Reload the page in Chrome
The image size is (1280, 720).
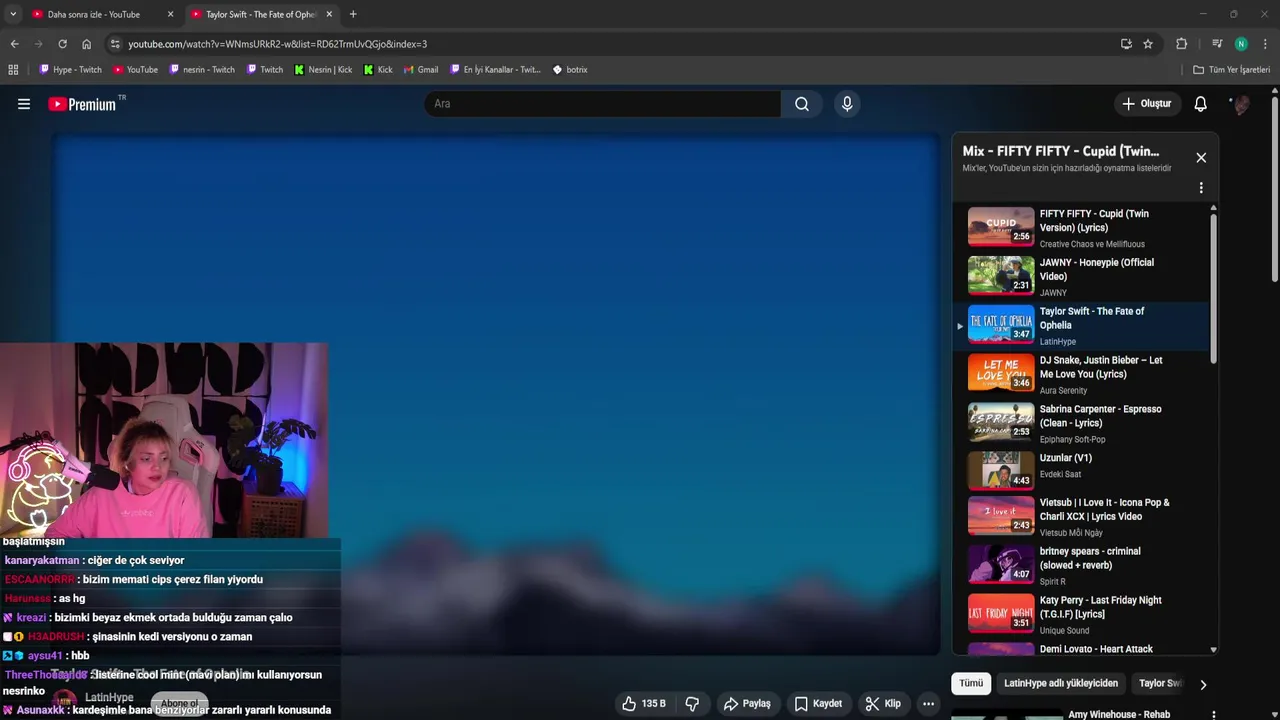pyautogui.click(x=62, y=44)
